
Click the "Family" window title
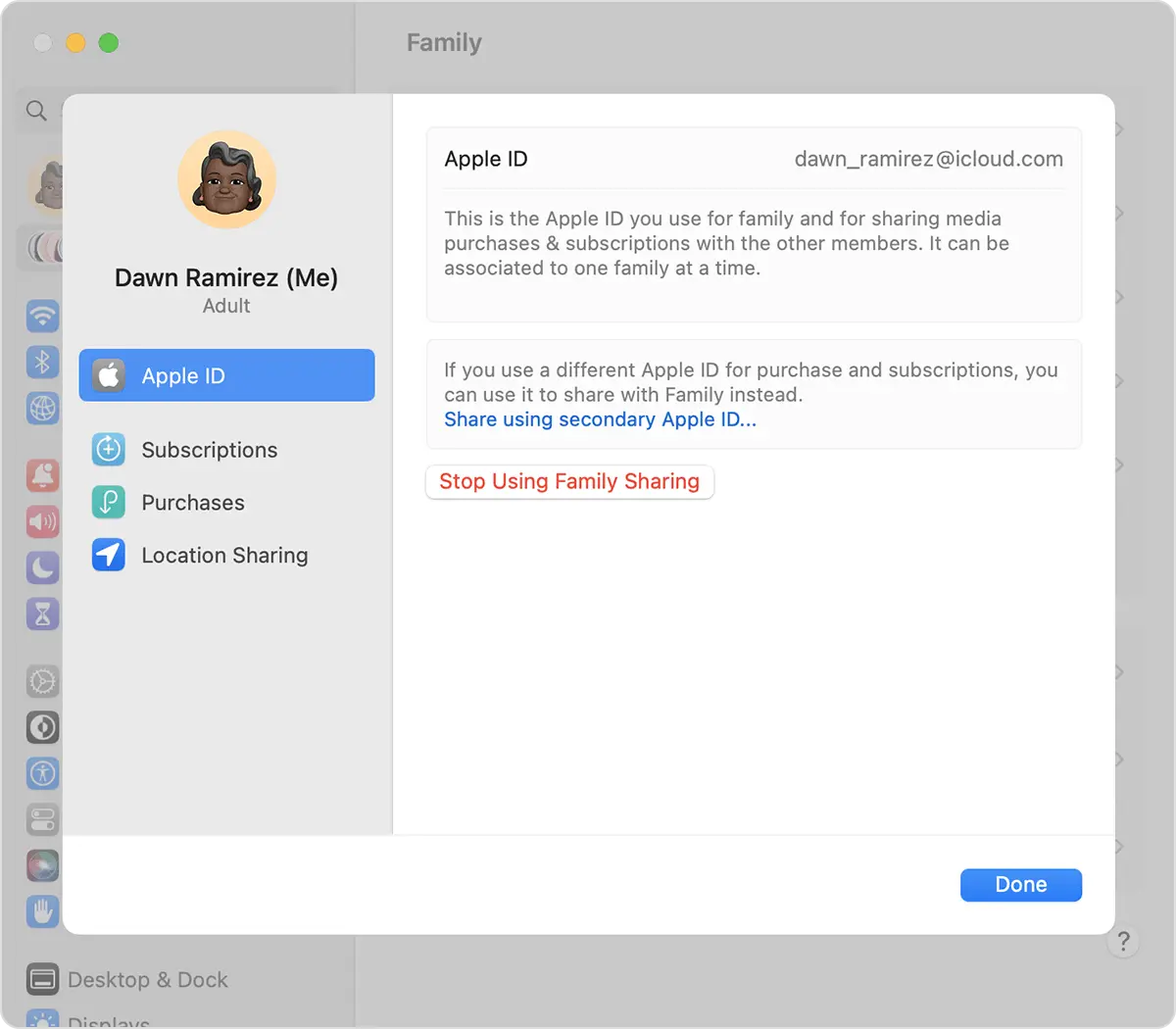444,43
